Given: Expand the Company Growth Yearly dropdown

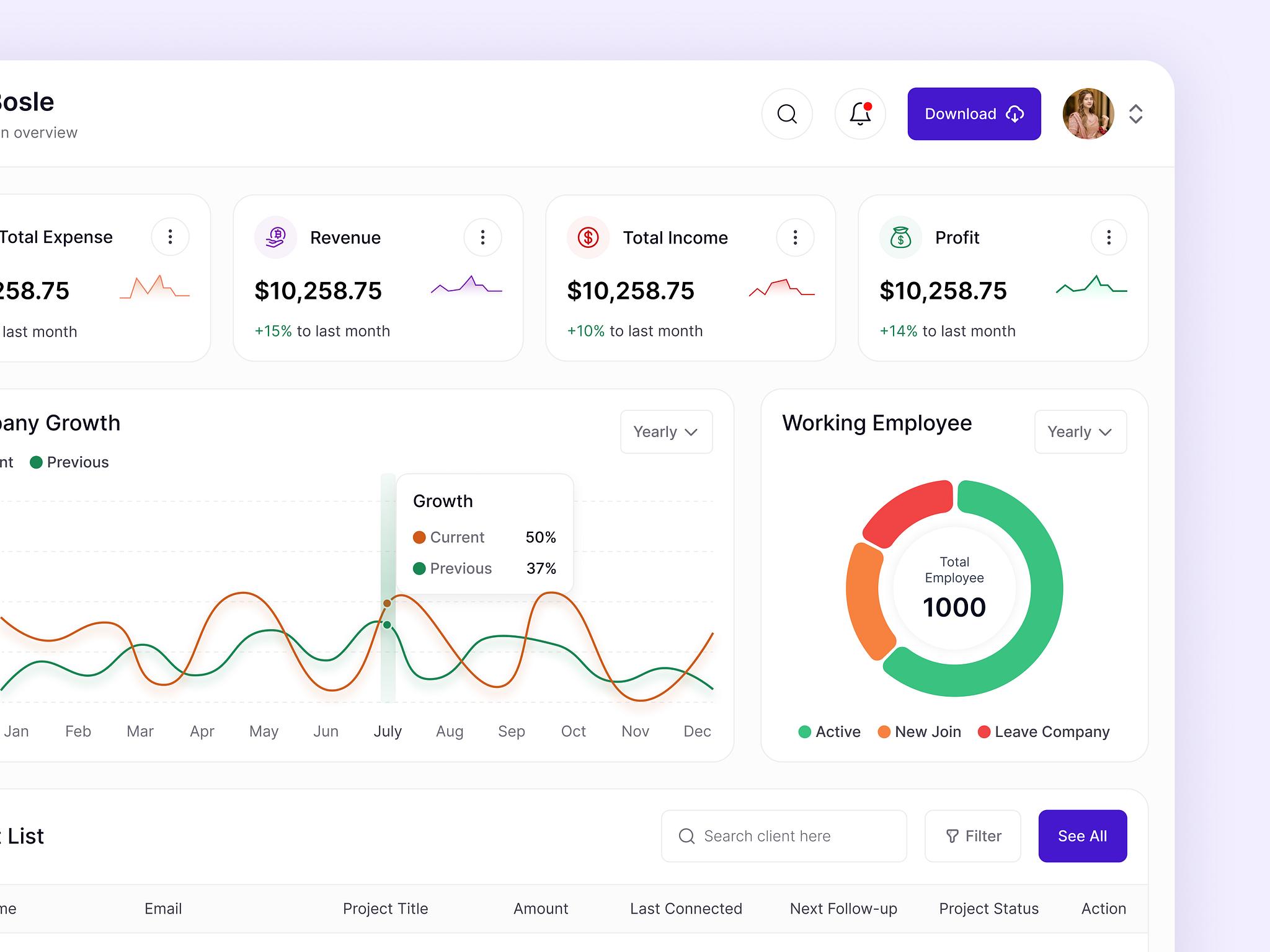Looking at the screenshot, I should (666, 432).
